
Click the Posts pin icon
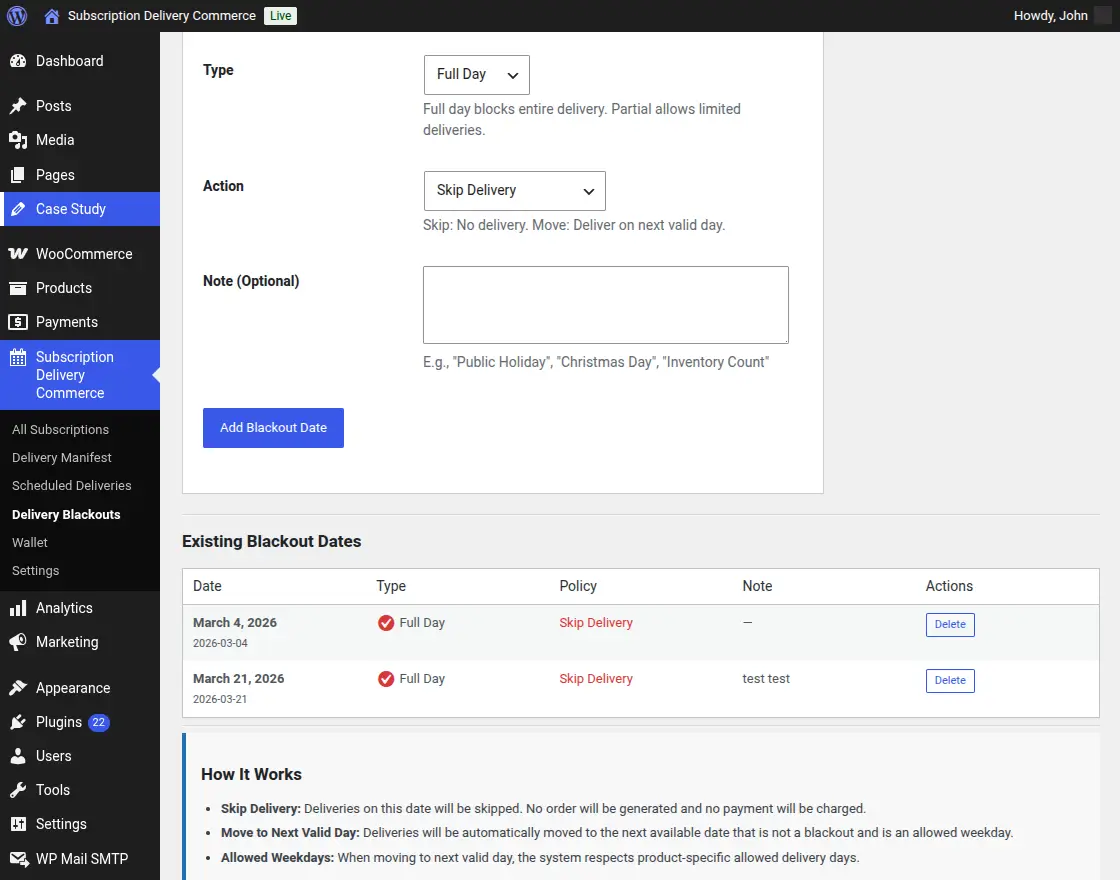(18, 106)
